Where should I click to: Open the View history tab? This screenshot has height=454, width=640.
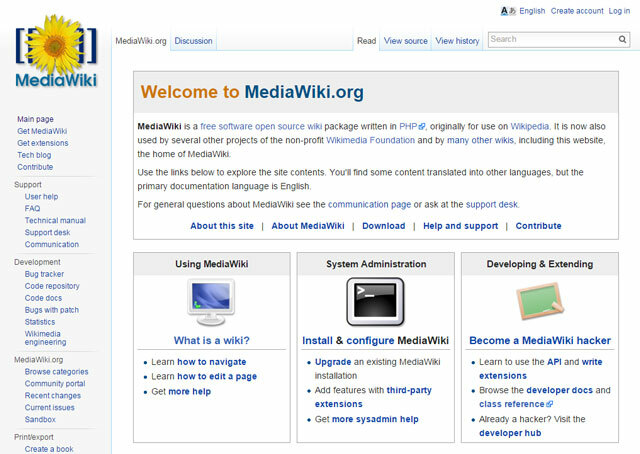457,41
